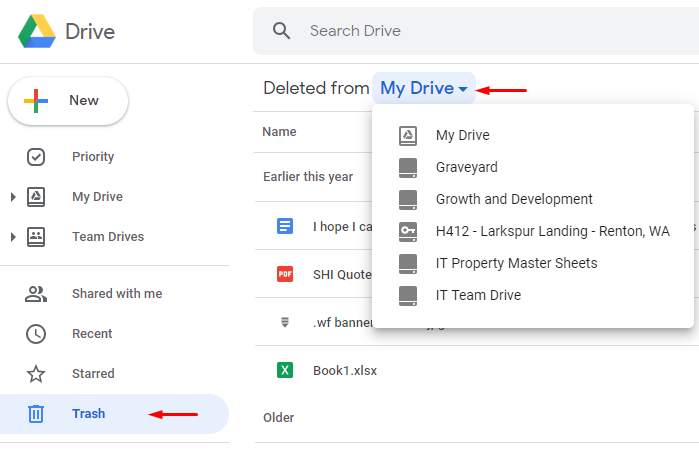Open Team Drives in the sidebar
Viewport: 699px width, 450px height.
click(x=108, y=236)
